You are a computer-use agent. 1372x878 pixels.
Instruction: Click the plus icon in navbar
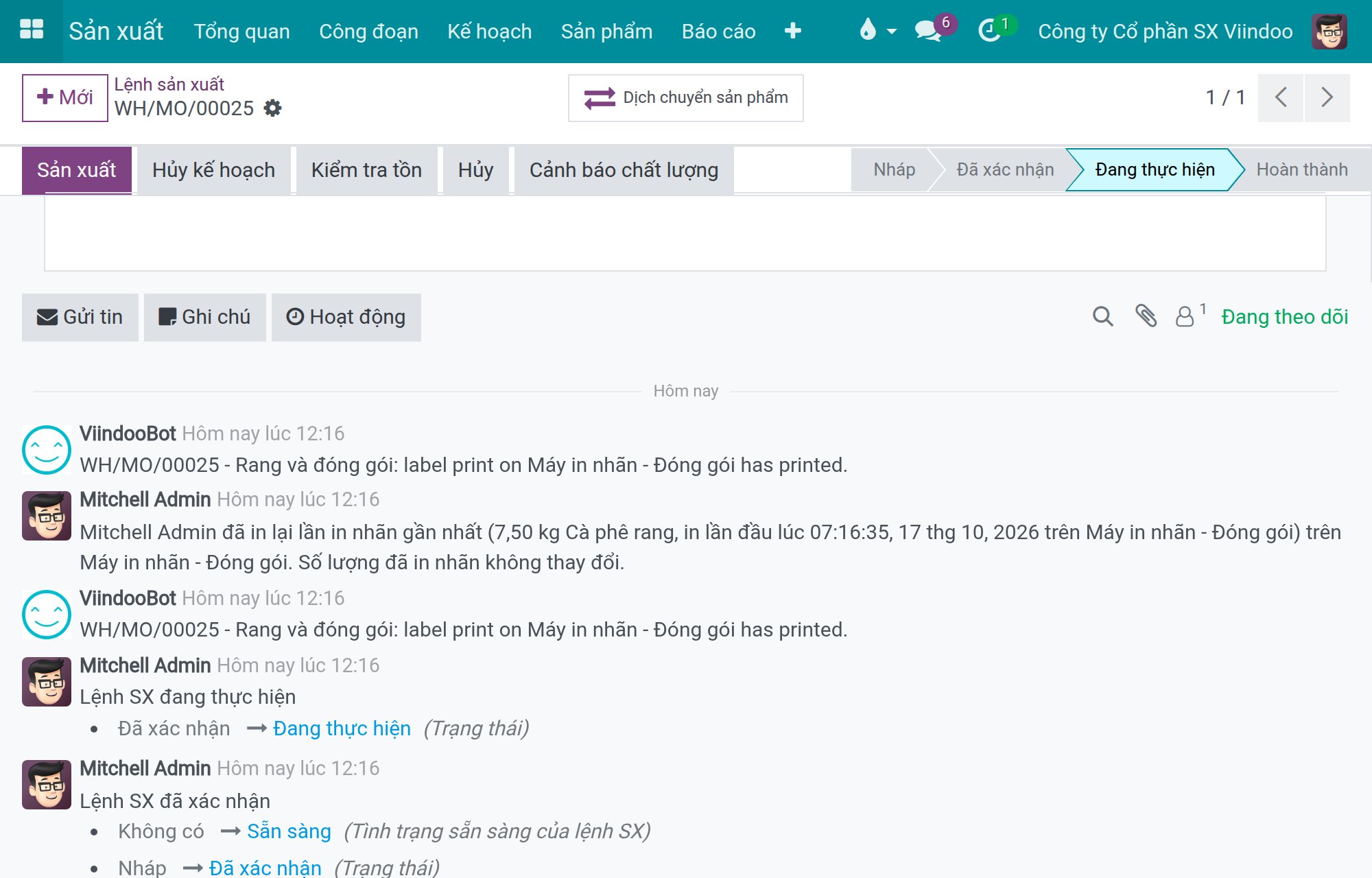(793, 31)
